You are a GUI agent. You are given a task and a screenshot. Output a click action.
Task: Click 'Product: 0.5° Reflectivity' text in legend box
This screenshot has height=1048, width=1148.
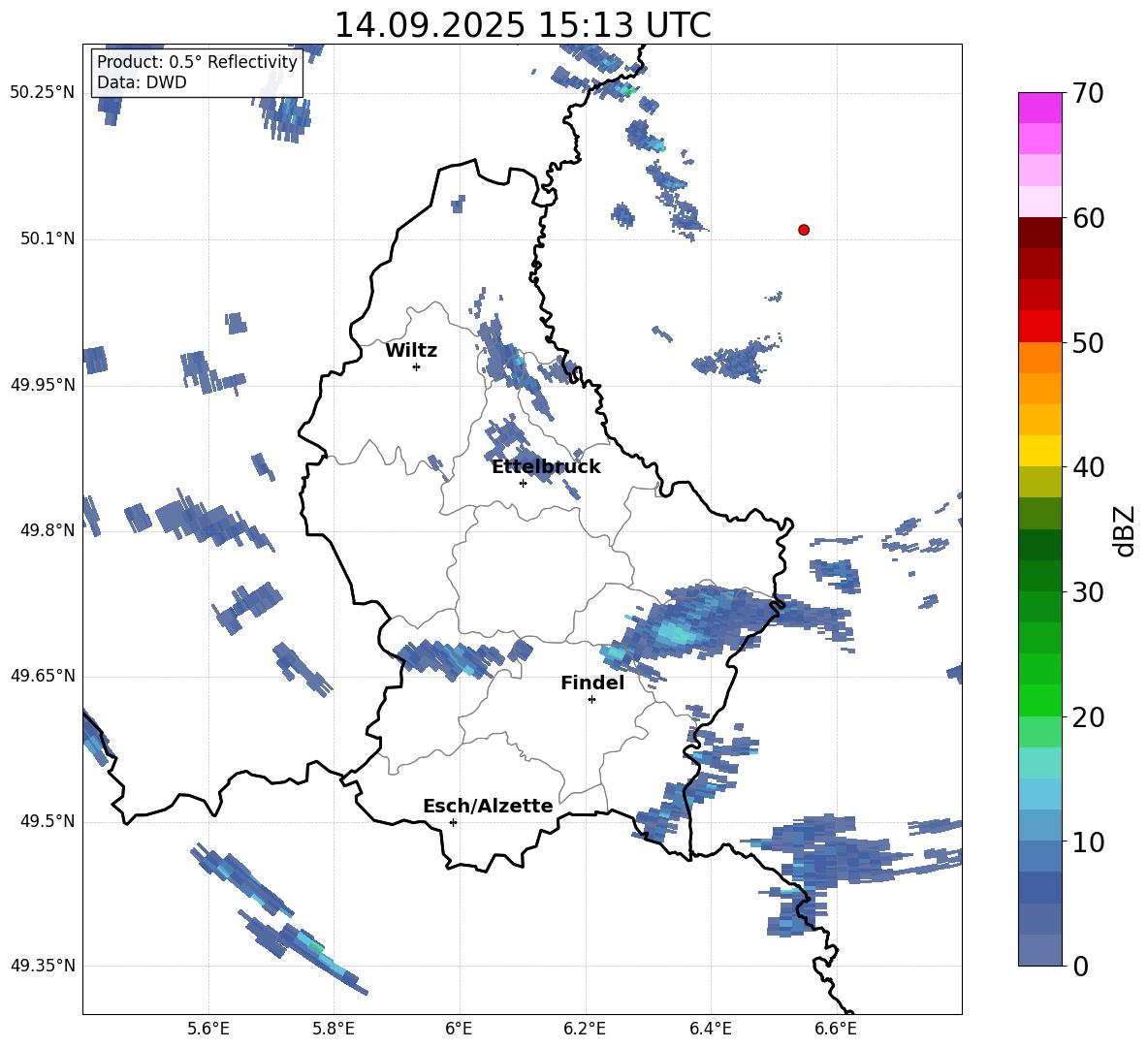click(197, 62)
